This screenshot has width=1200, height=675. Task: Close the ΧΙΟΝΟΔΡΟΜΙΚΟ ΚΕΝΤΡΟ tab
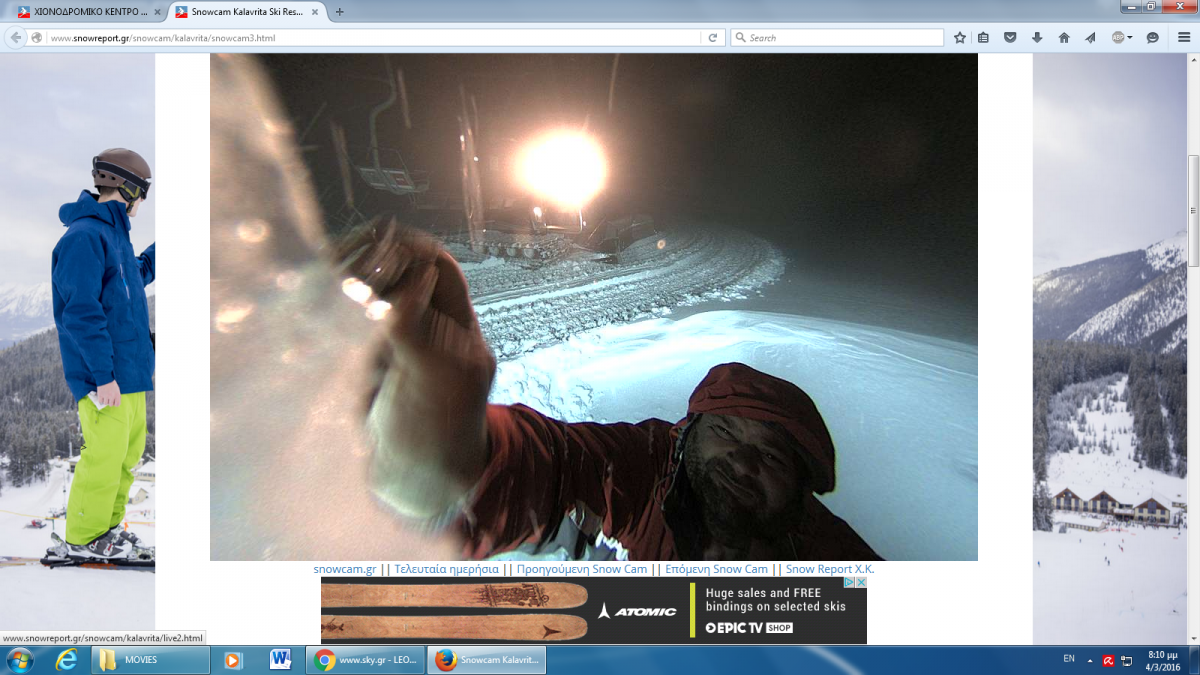(157, 12)
